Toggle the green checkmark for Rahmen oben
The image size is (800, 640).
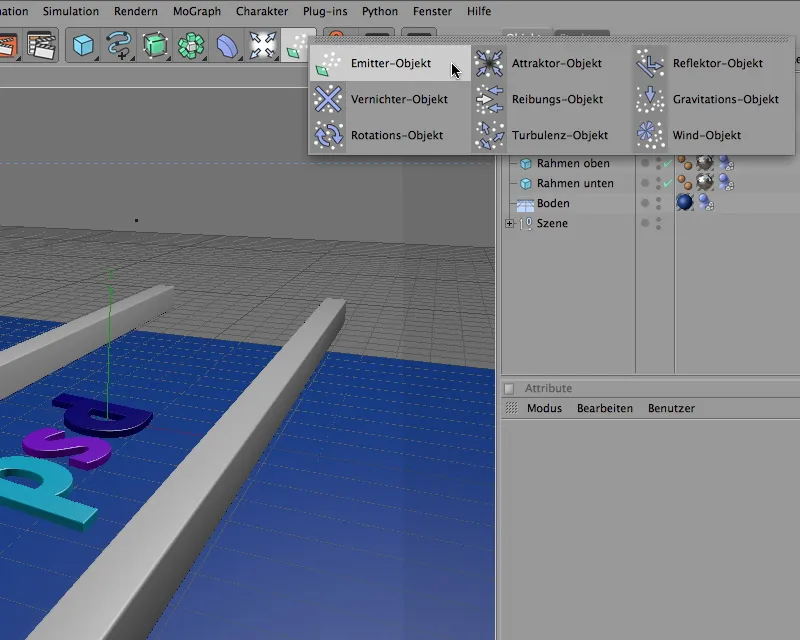pos(667,163)
